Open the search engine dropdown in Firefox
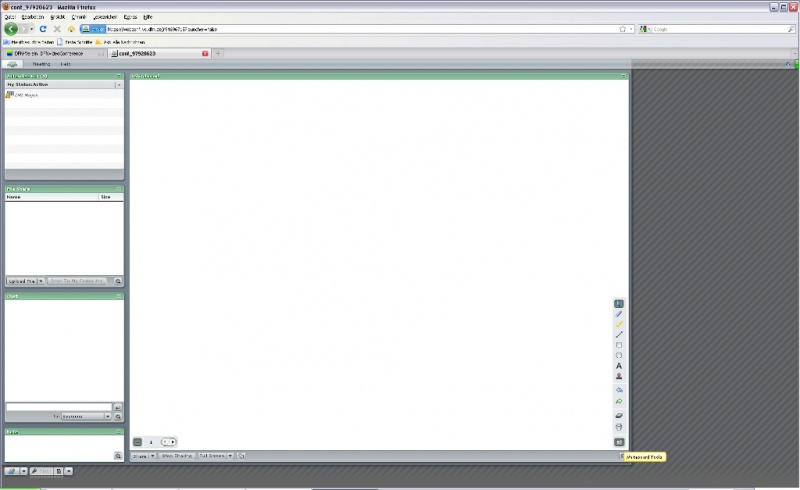Viewport: 800px width, 490px height. [x=649, y=29]
